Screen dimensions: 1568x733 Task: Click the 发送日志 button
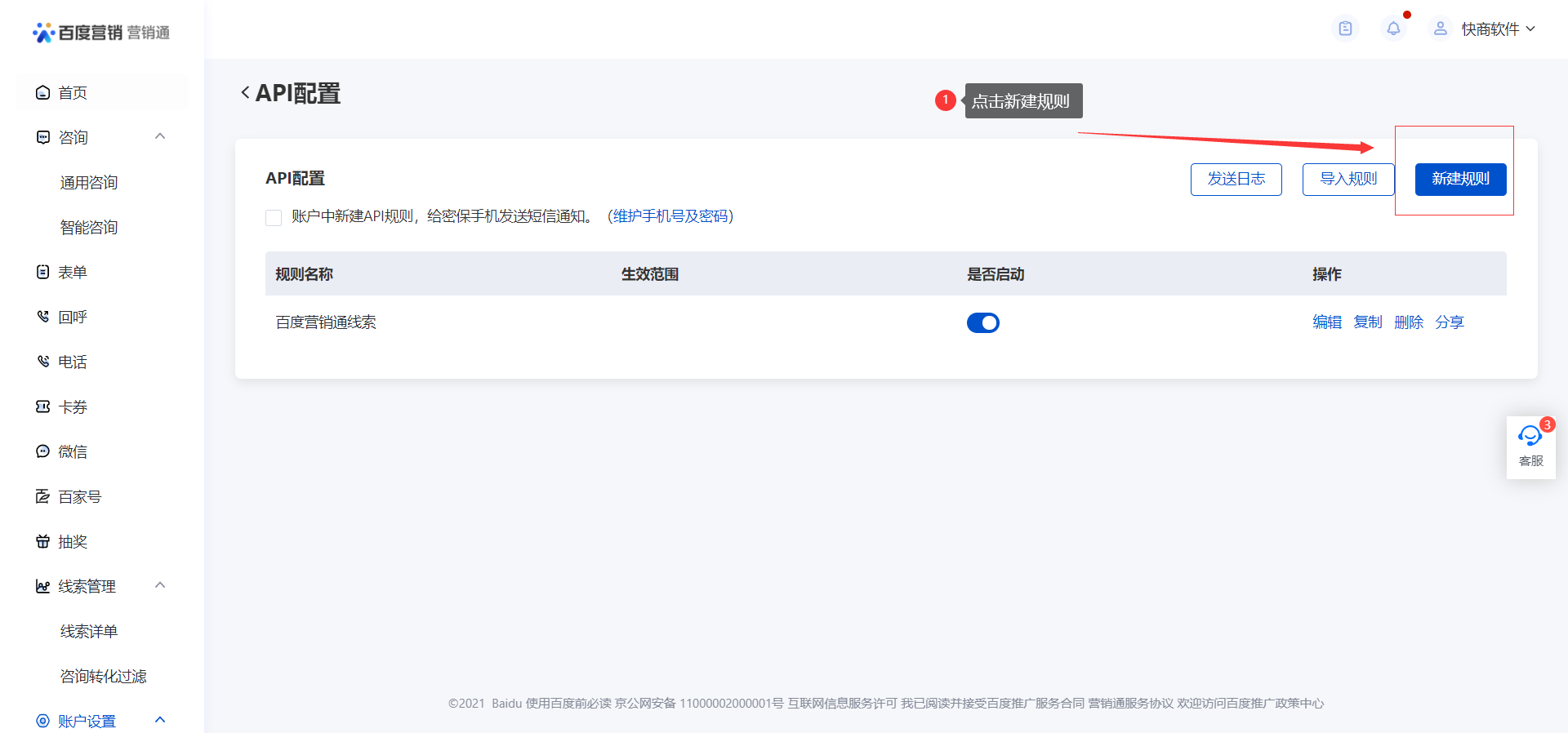(x=1236, y=179)
